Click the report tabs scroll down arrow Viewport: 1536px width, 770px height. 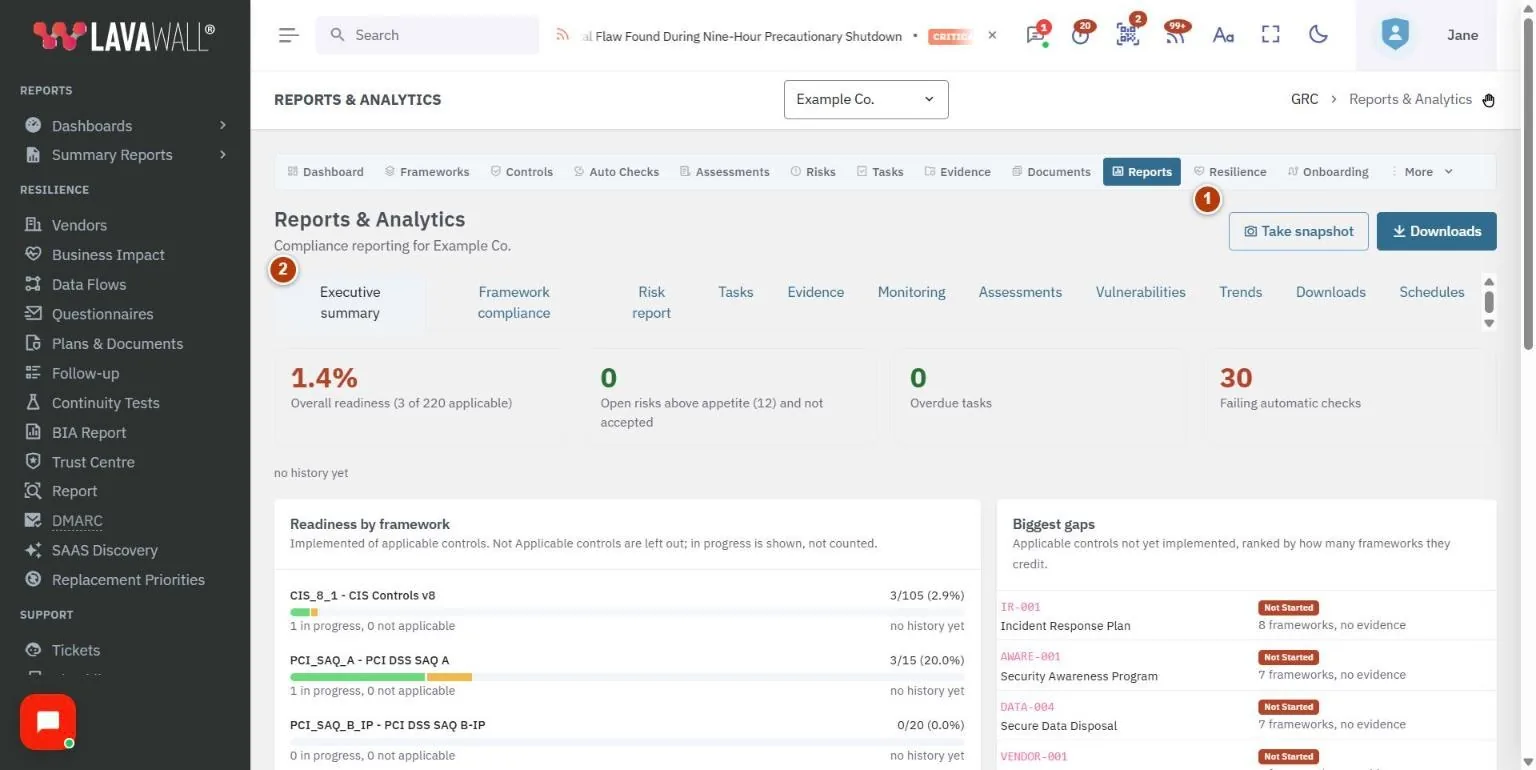tap(1489, 323)
